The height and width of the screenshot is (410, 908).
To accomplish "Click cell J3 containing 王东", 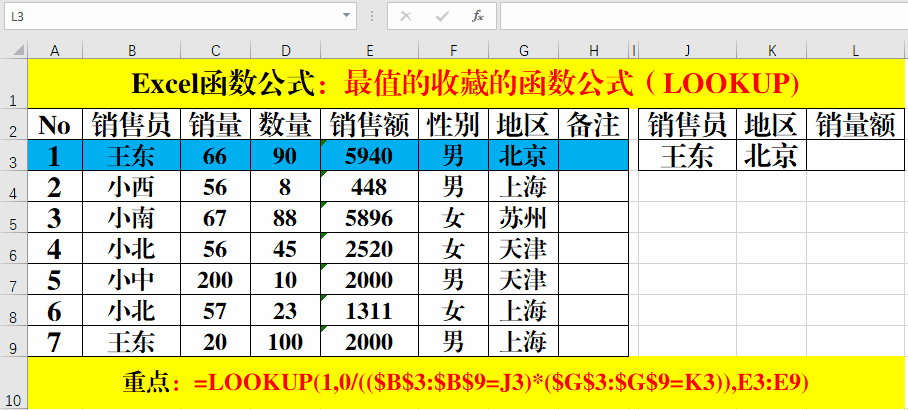I will [687, 155].
